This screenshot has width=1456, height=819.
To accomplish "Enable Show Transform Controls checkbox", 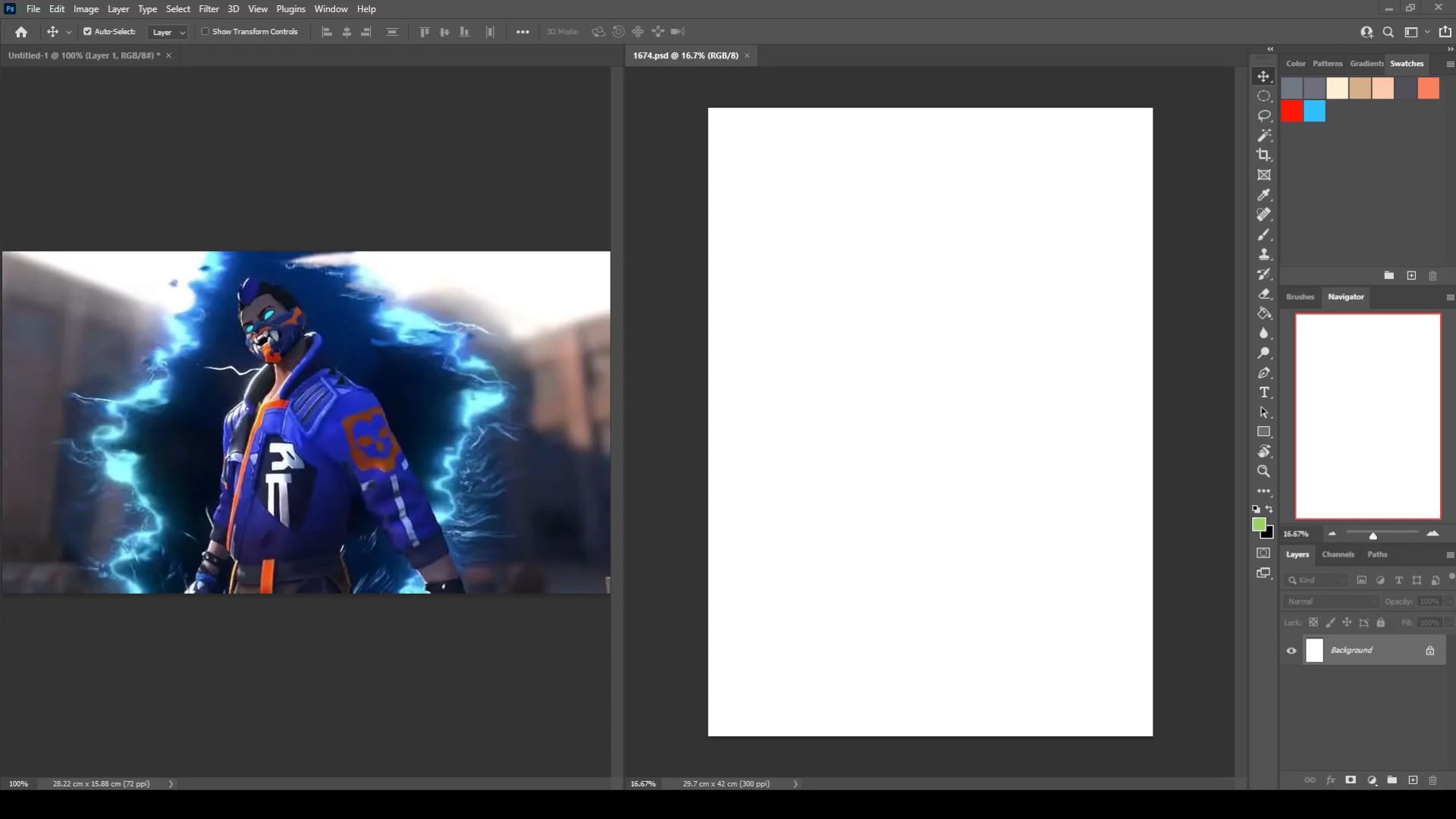I will click(205, 32).
